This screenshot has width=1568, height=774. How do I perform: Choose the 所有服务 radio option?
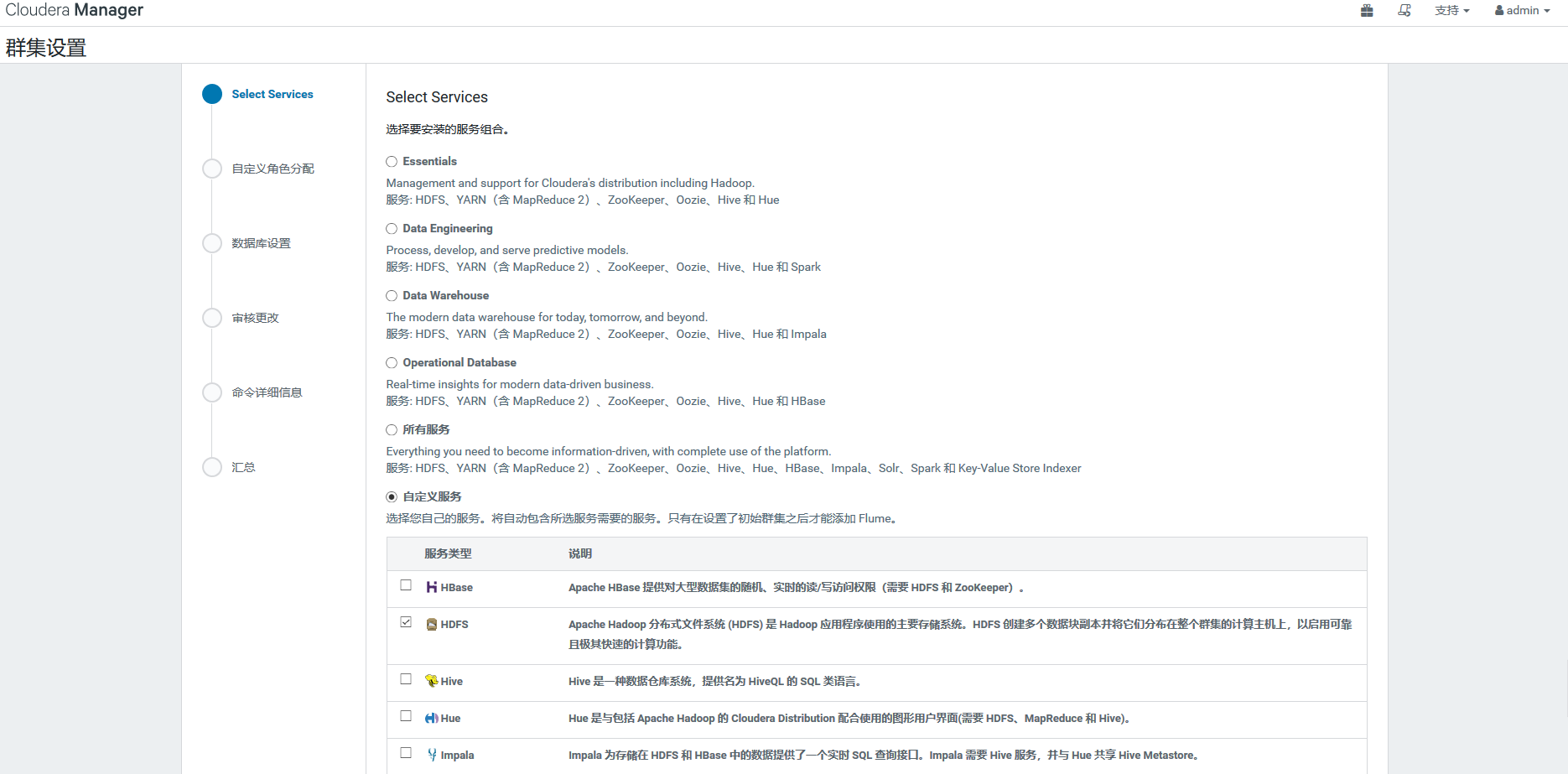(x=392, y=430)
